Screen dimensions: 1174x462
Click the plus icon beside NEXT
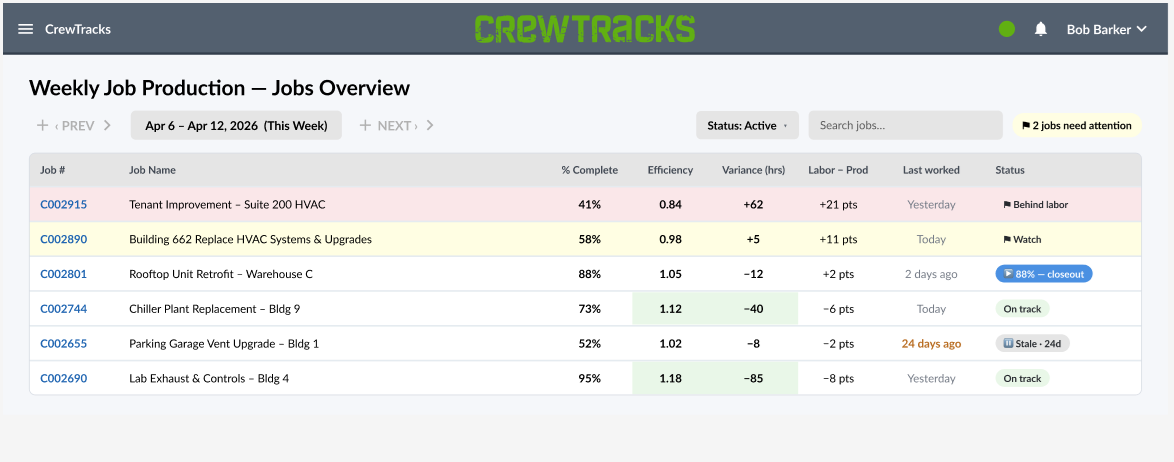[365, 125]
